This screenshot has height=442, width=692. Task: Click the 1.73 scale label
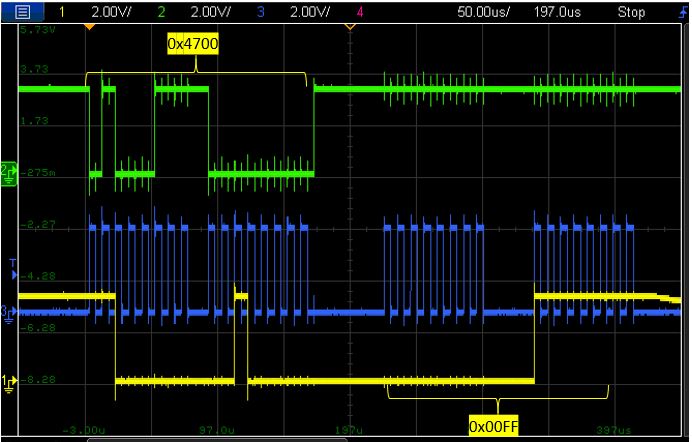34,121
